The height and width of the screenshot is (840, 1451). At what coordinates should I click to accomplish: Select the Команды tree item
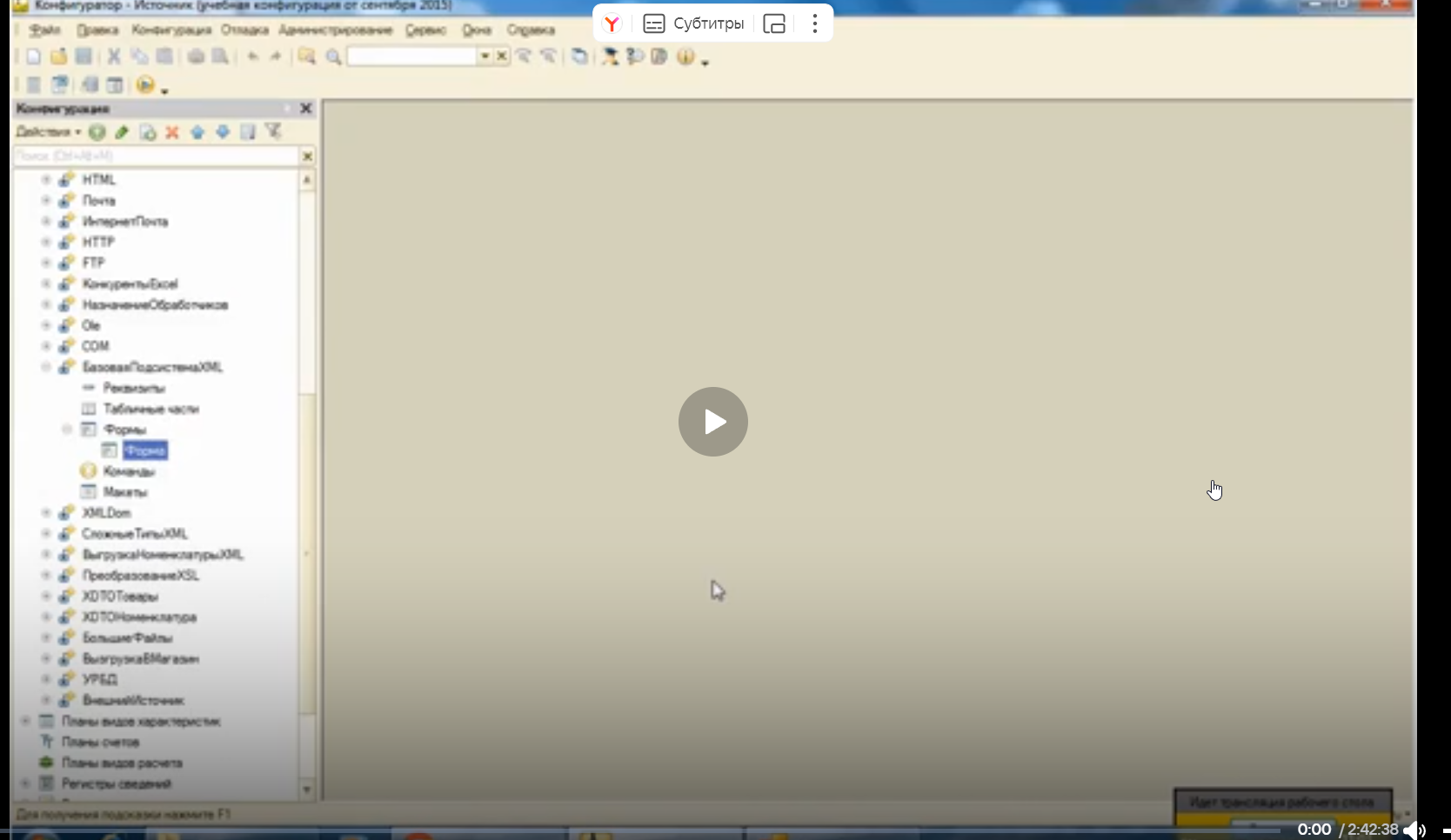(x=129, y=471)
